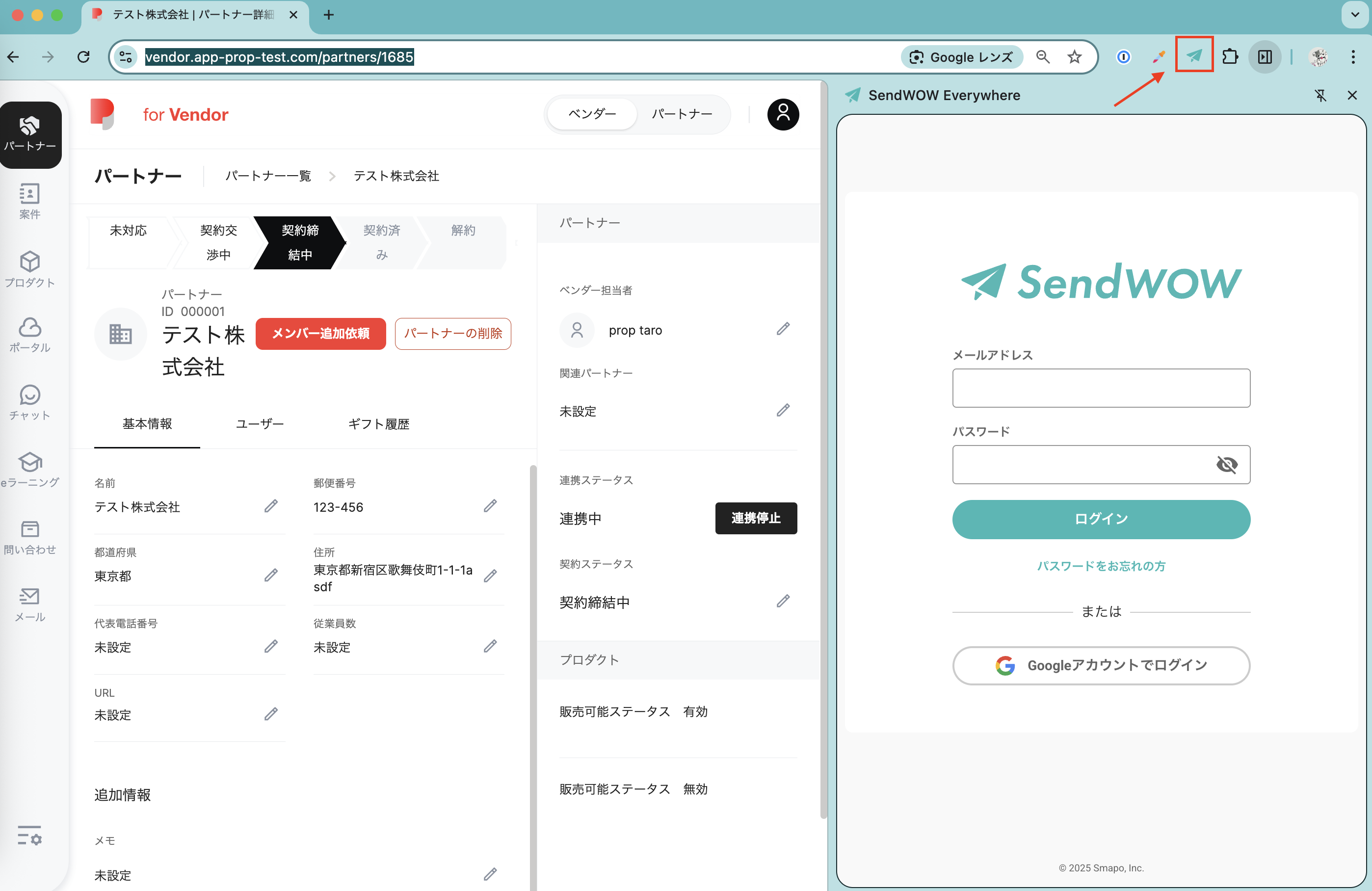The image size is (1372, 891).
Task: Open the プロダクト sidebar section
Action: pos(30,269)
